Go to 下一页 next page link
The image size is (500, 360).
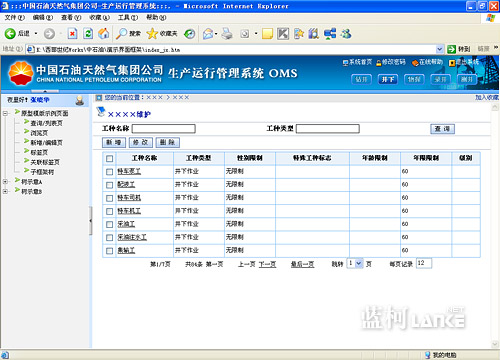[267, 264]
